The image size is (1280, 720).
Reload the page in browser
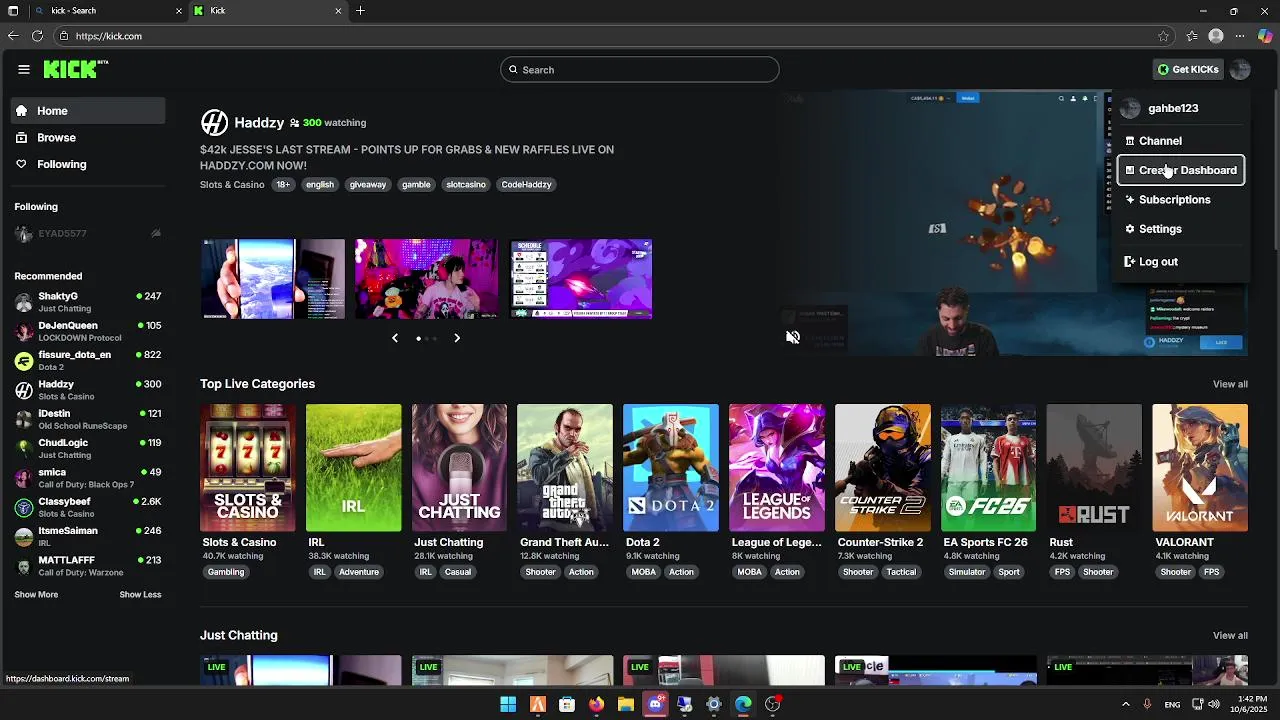point(37,36)
